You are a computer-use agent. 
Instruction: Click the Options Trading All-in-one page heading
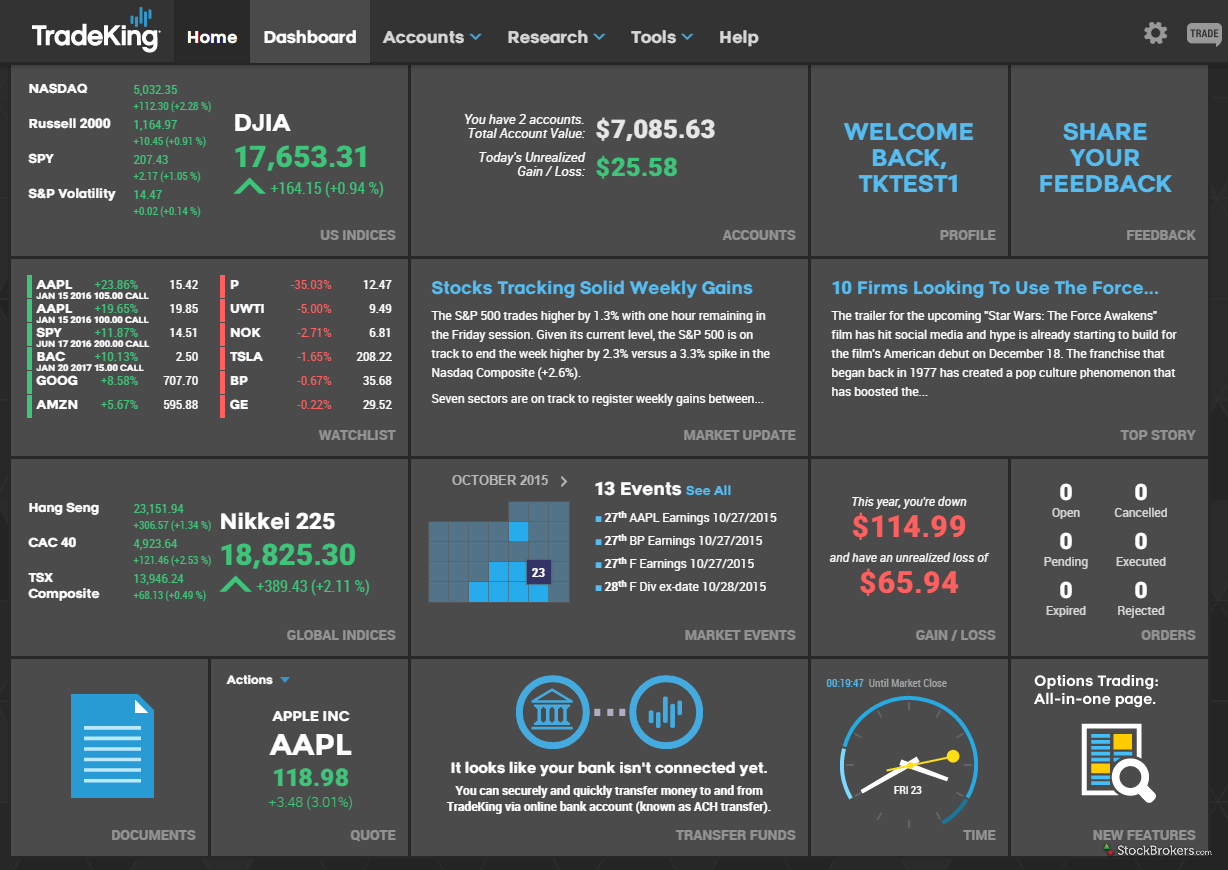coord(1095,690)
